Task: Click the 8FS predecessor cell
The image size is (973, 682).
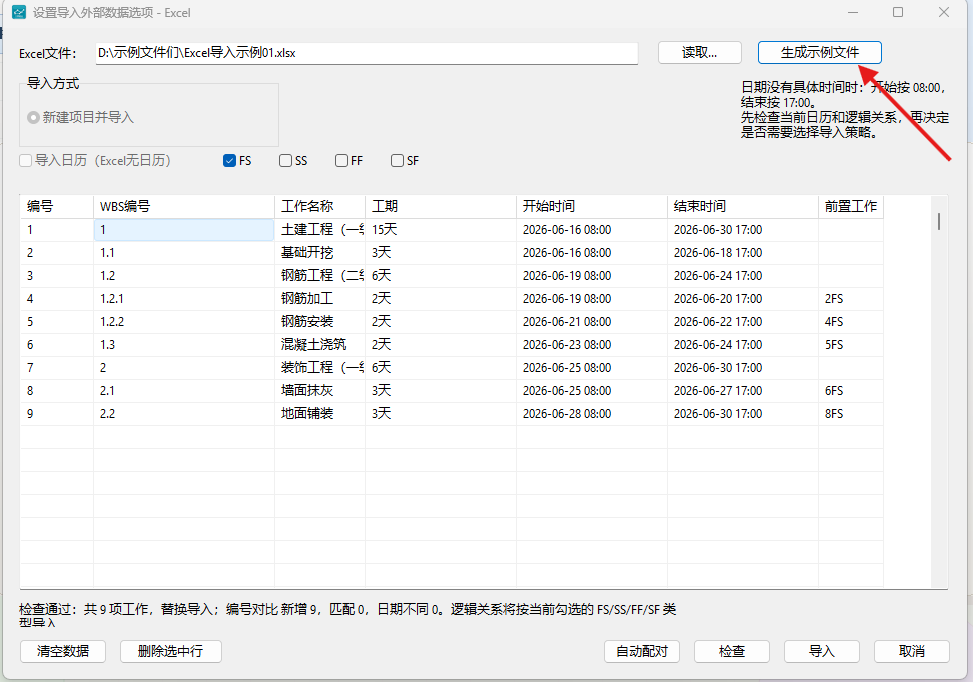Action: click(x=851, y=413)
